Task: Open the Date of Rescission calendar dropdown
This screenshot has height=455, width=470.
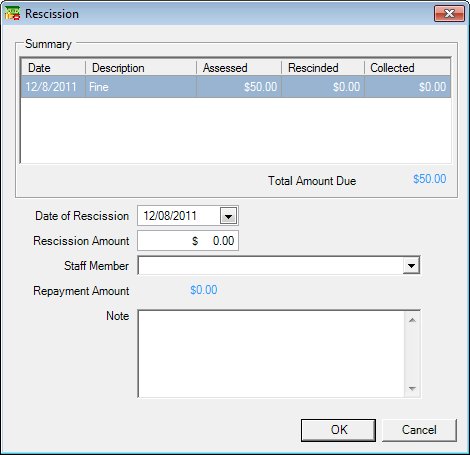Action: coord(228,216)
